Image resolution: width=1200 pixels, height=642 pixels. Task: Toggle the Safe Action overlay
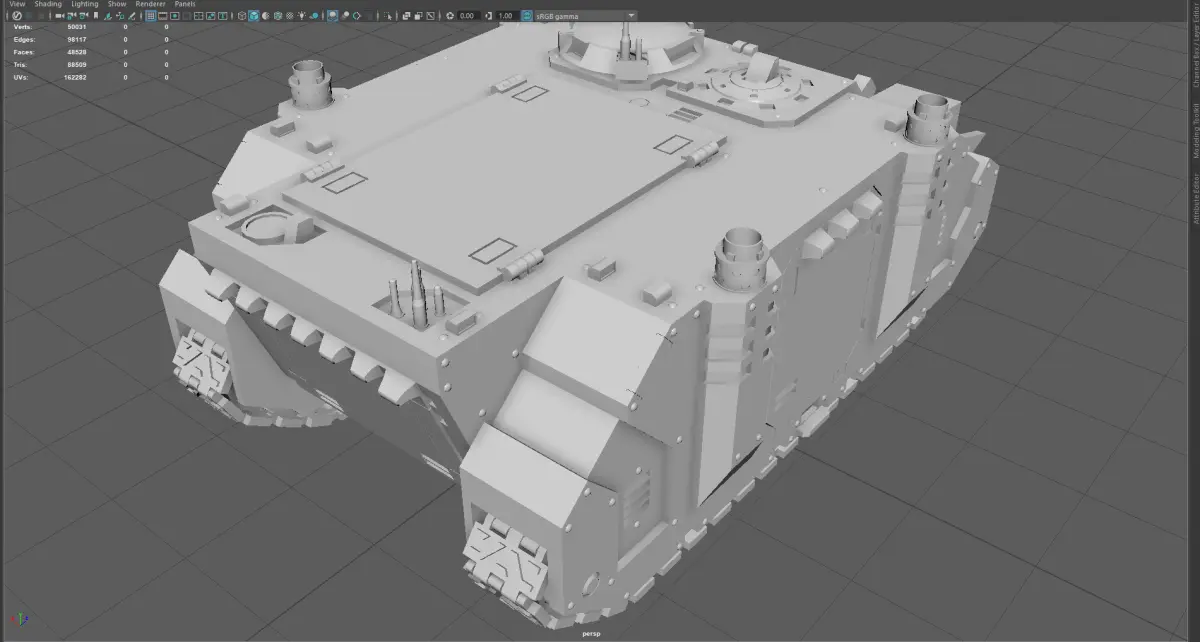[211, 16]
